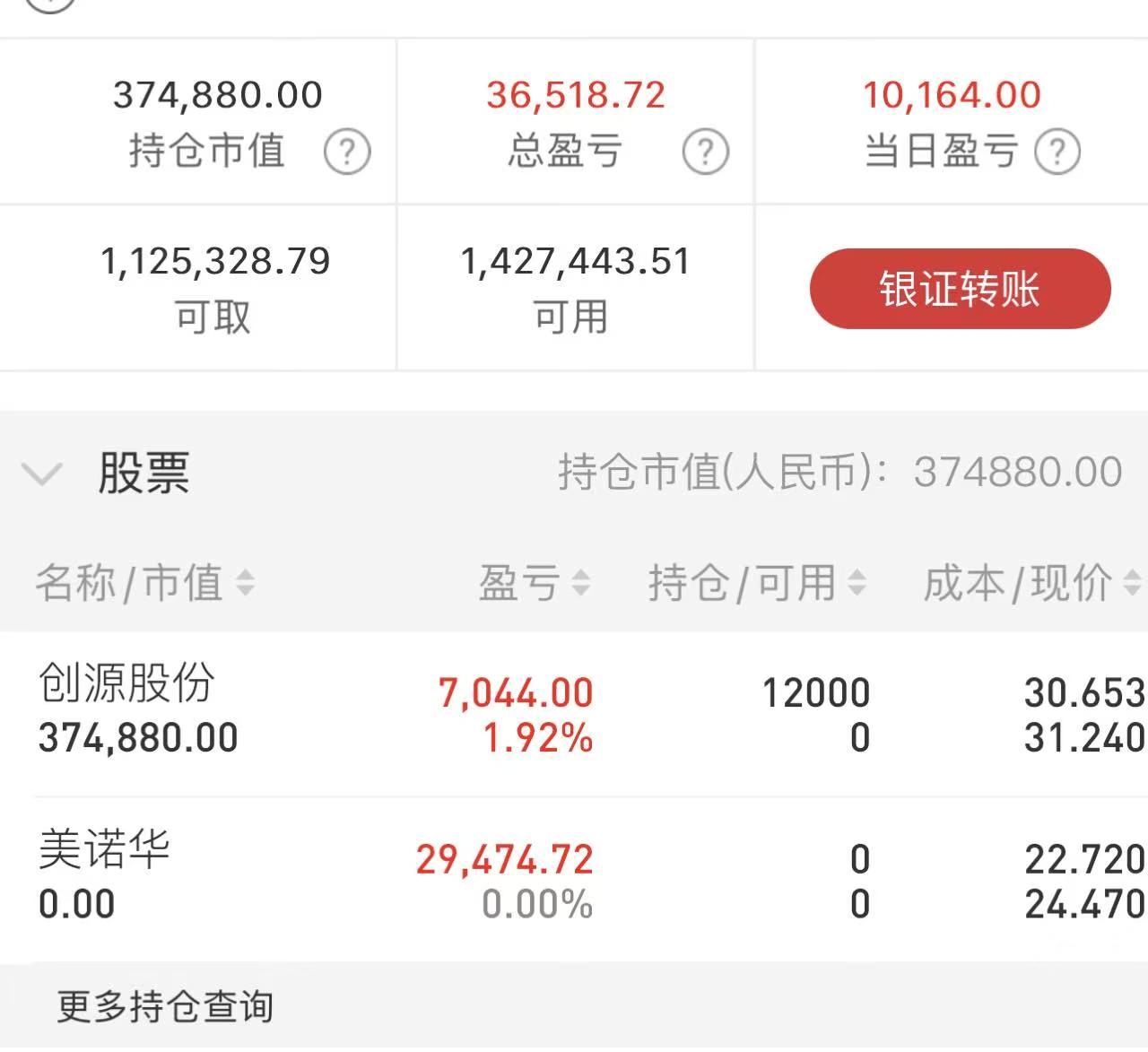Click help icon beside 持仓市值
The width and height of the screenshot is (1148, 1052).
click(347, 152)
